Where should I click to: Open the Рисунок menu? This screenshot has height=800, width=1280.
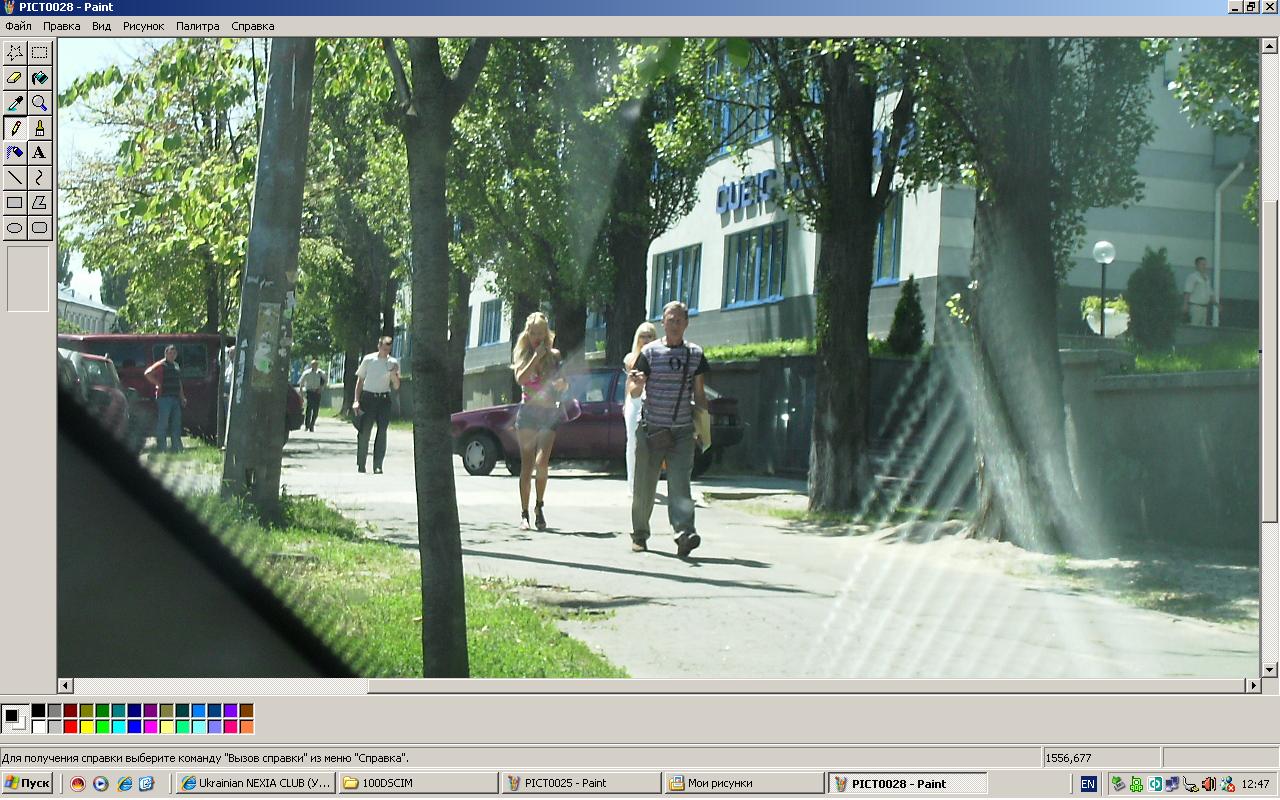pos(143,26)
